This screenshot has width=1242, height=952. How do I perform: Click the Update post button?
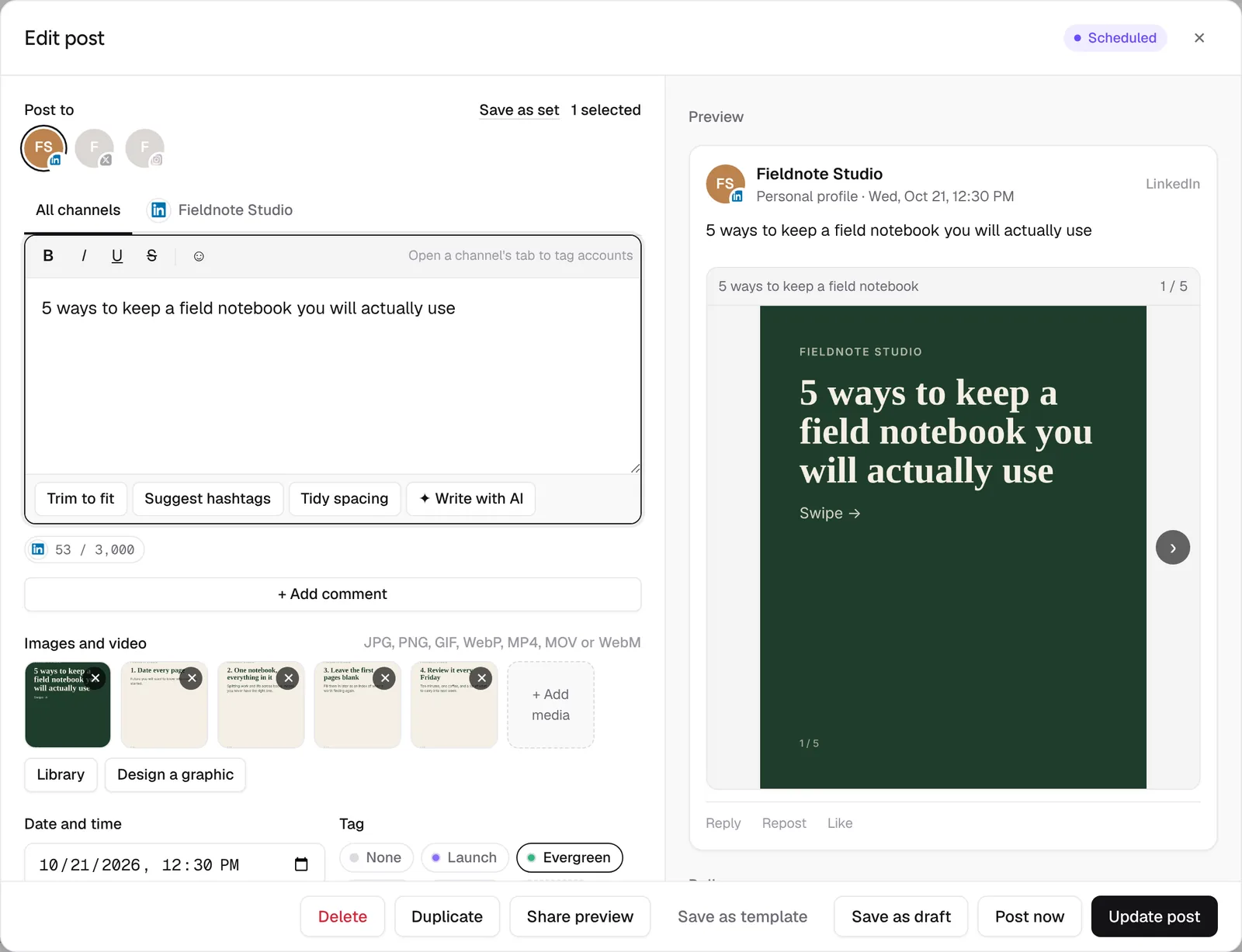pyautogui.click(x=1154, y=916)
